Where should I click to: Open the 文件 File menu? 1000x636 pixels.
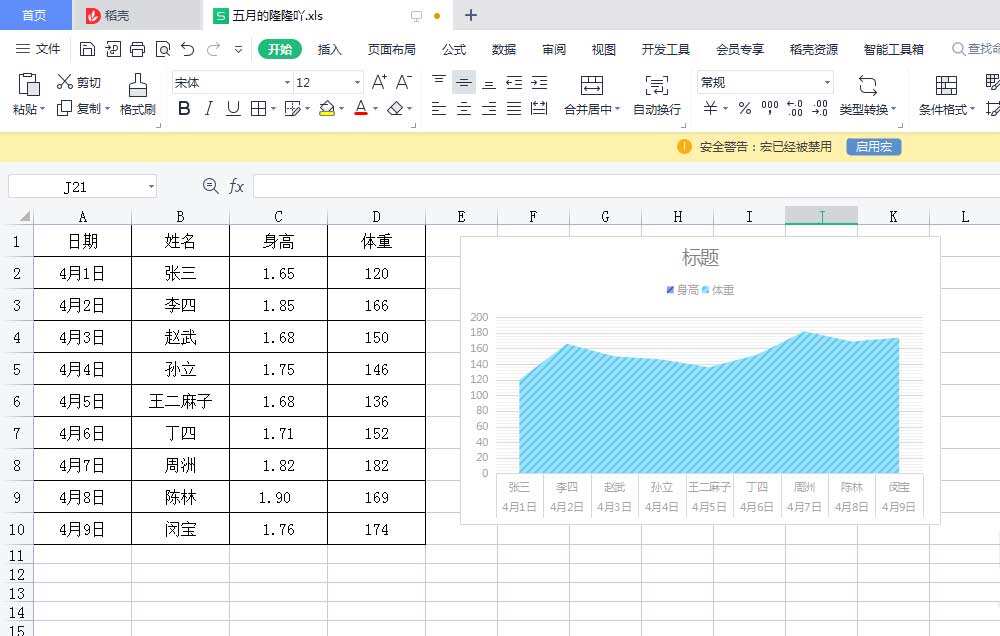(38, 48)
